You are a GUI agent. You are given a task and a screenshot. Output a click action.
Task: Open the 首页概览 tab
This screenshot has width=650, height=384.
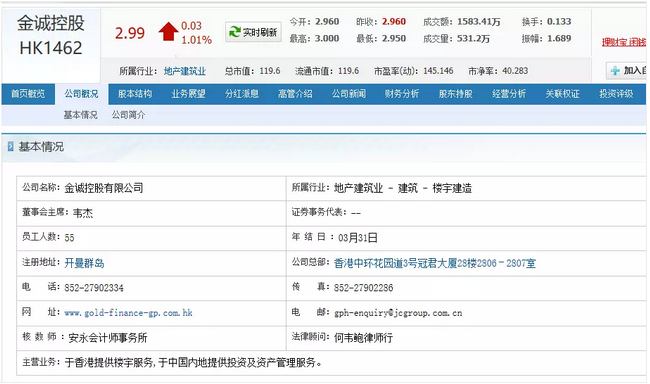point(28,94)
